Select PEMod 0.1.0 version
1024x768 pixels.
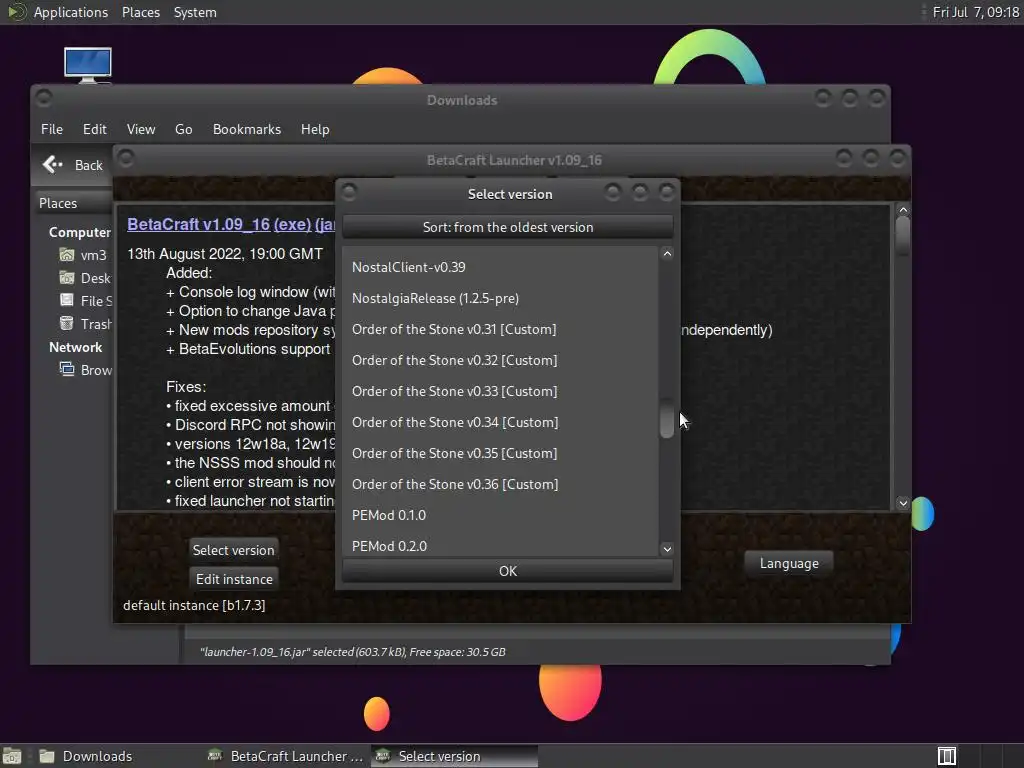(x=501, y=515)
